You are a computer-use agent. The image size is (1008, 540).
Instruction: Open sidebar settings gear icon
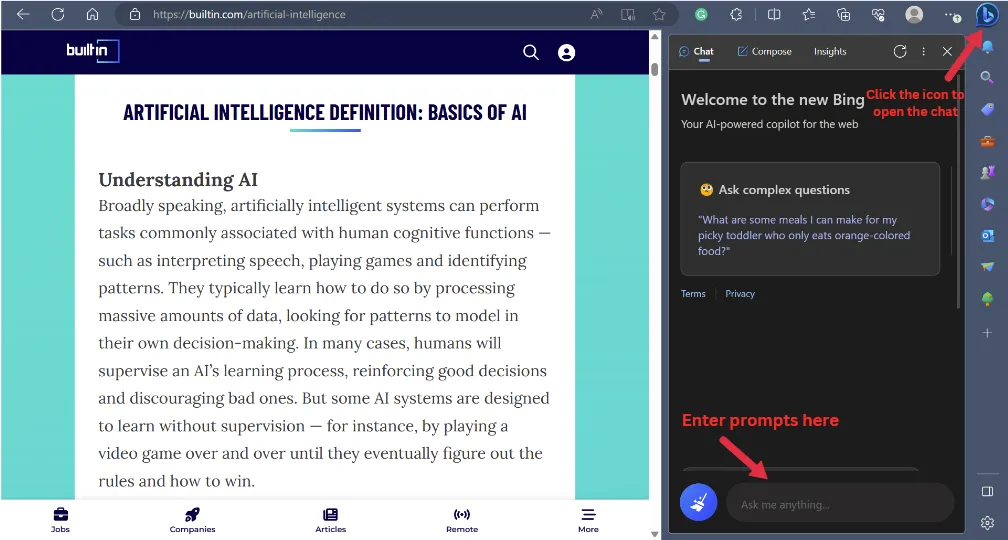(987, 522)
